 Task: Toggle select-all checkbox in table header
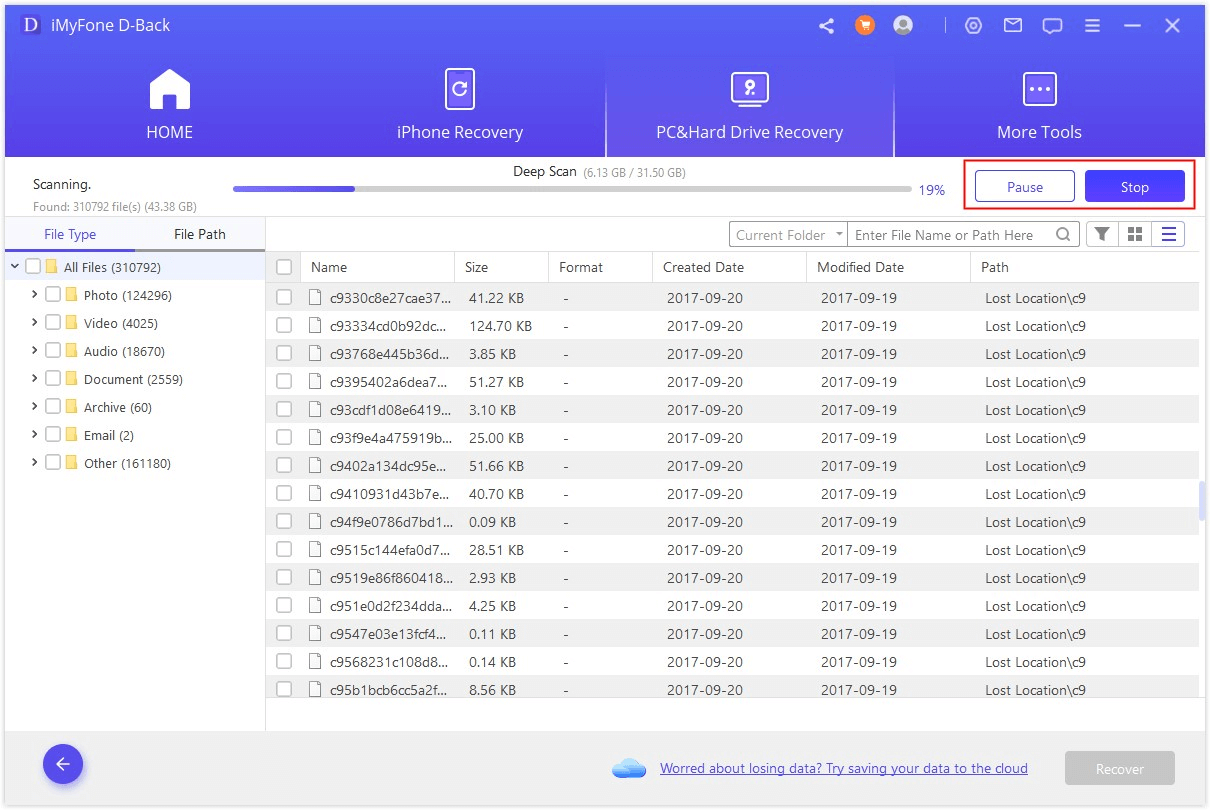284,267
